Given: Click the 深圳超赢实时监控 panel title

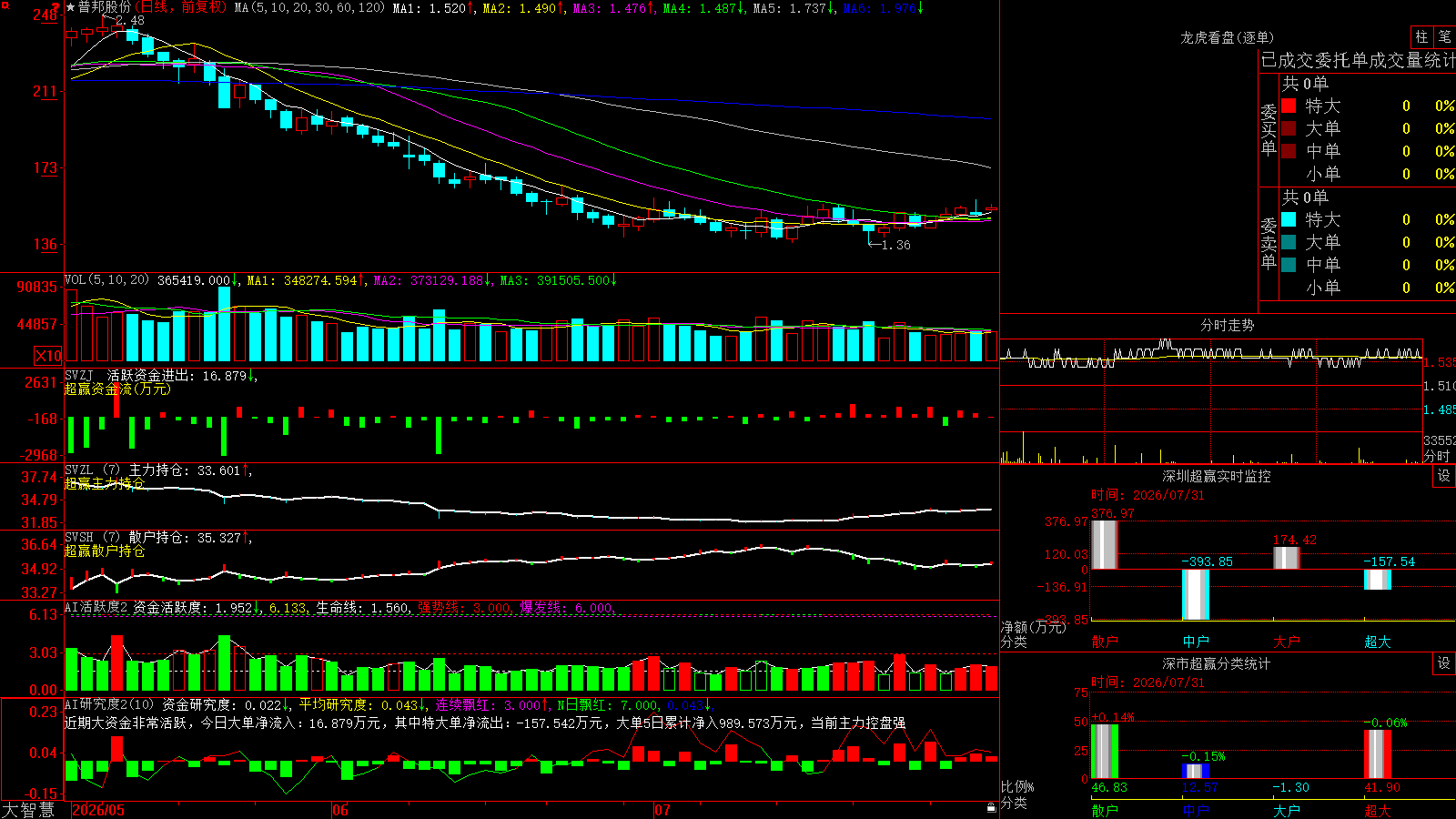Looking at the screenshot, I should 1217,476.
